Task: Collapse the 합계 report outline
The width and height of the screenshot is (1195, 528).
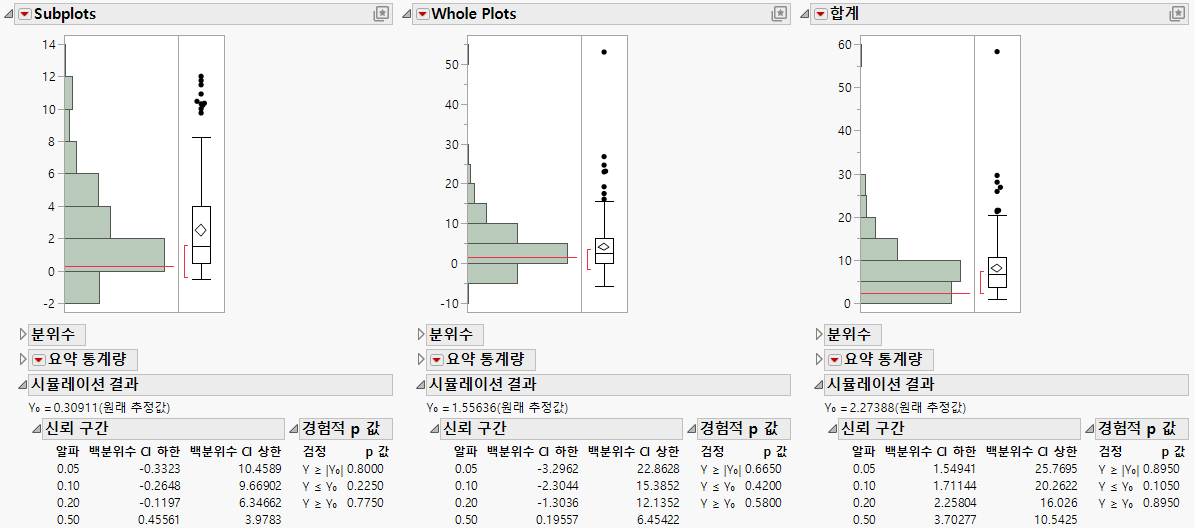Action: pyautogui.click(x=806, y=14)
